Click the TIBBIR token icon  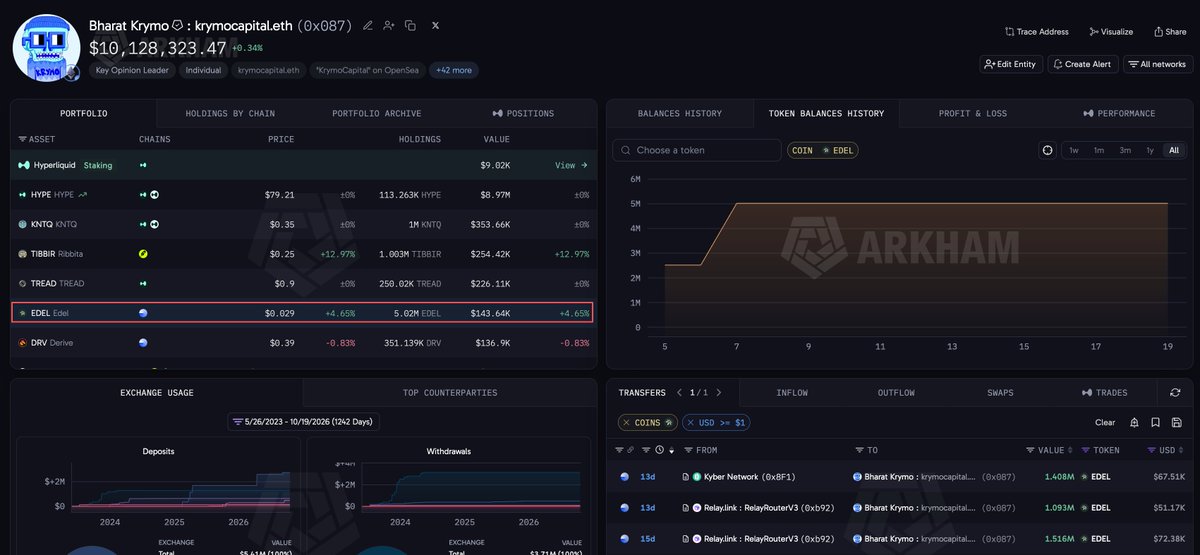pos(24,254)
